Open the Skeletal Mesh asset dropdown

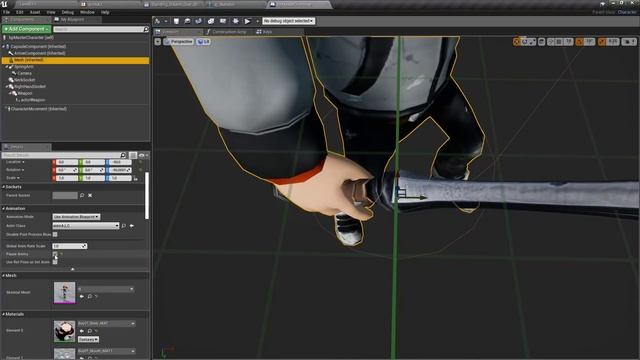pos(106,289)
